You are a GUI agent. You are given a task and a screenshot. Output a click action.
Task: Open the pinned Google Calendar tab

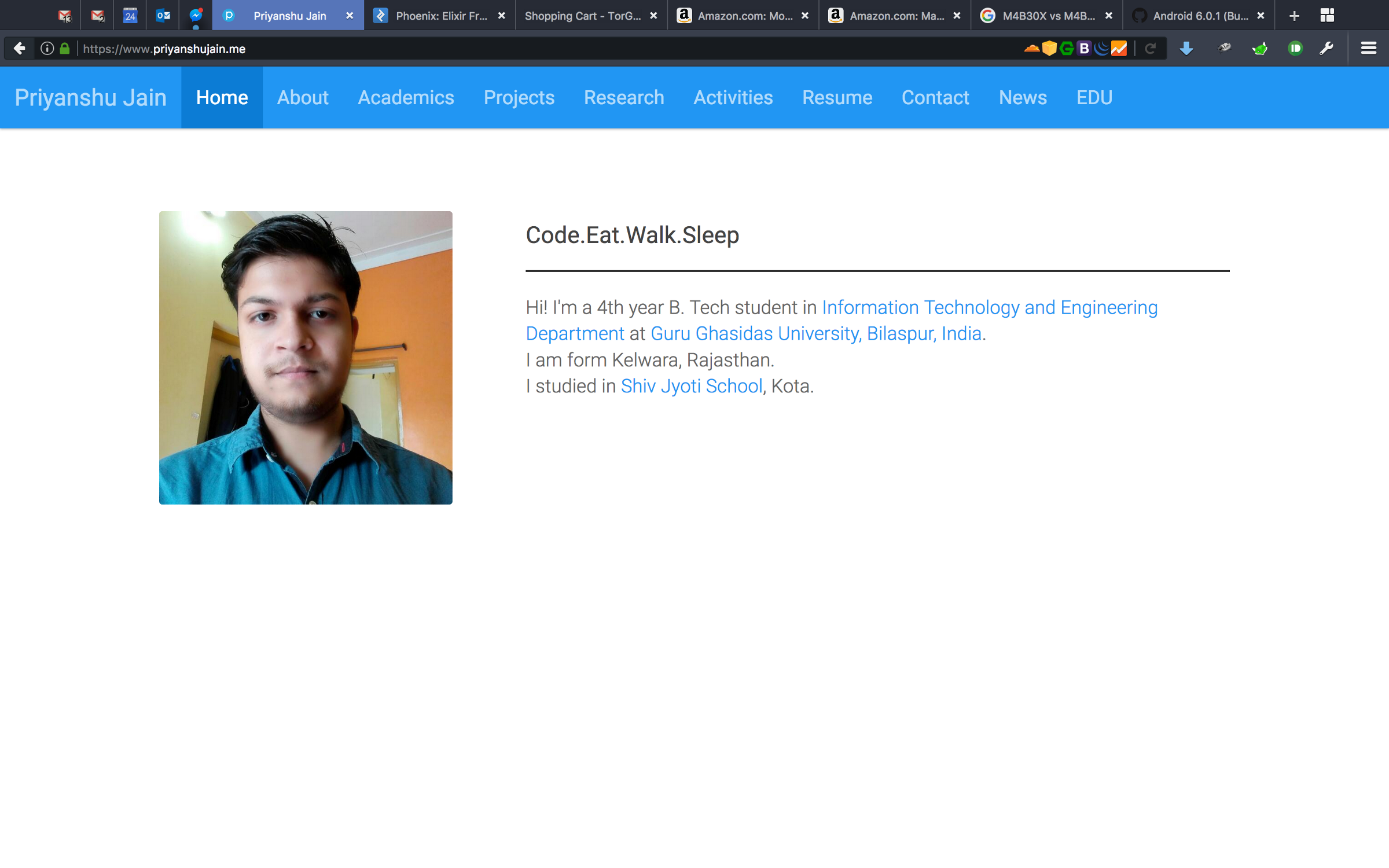coord(130,16)
